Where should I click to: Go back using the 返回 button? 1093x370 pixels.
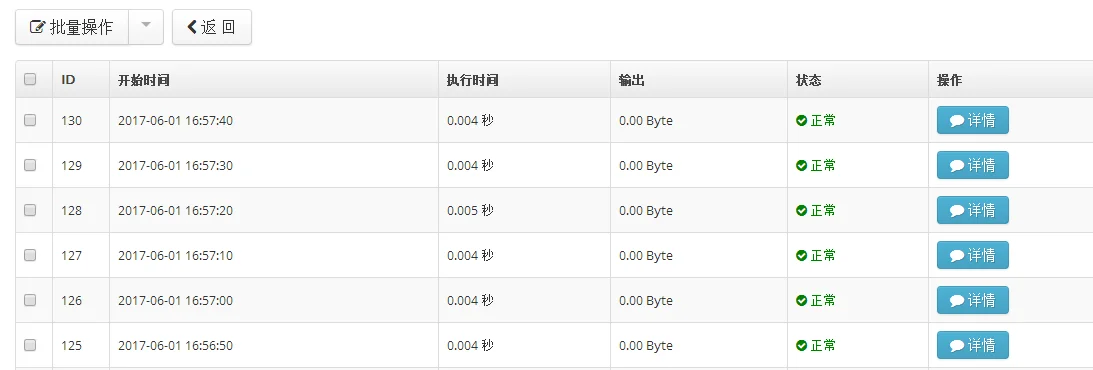[x=211, y=27]
